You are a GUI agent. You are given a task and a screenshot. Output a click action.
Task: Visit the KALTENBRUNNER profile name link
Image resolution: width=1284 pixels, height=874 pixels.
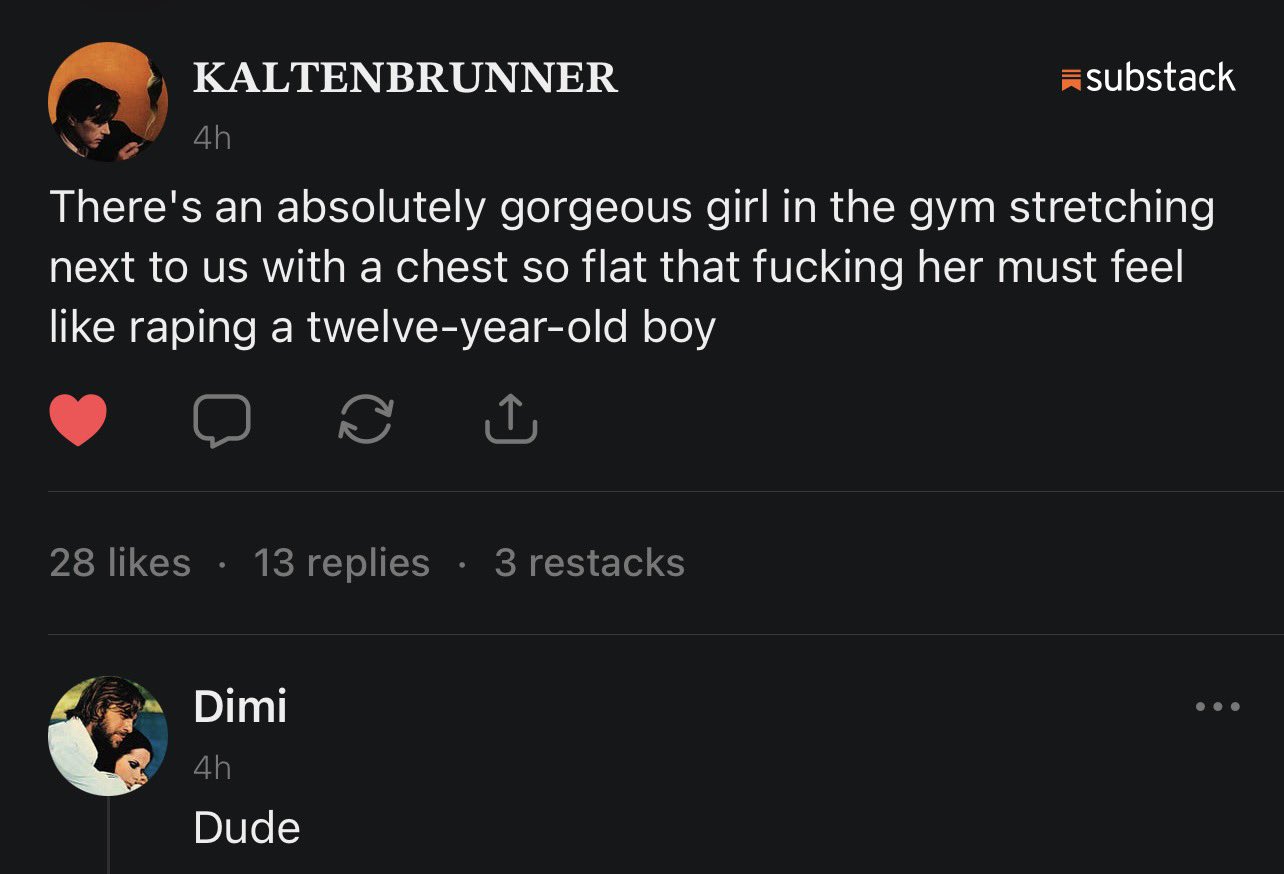[405, 78]
